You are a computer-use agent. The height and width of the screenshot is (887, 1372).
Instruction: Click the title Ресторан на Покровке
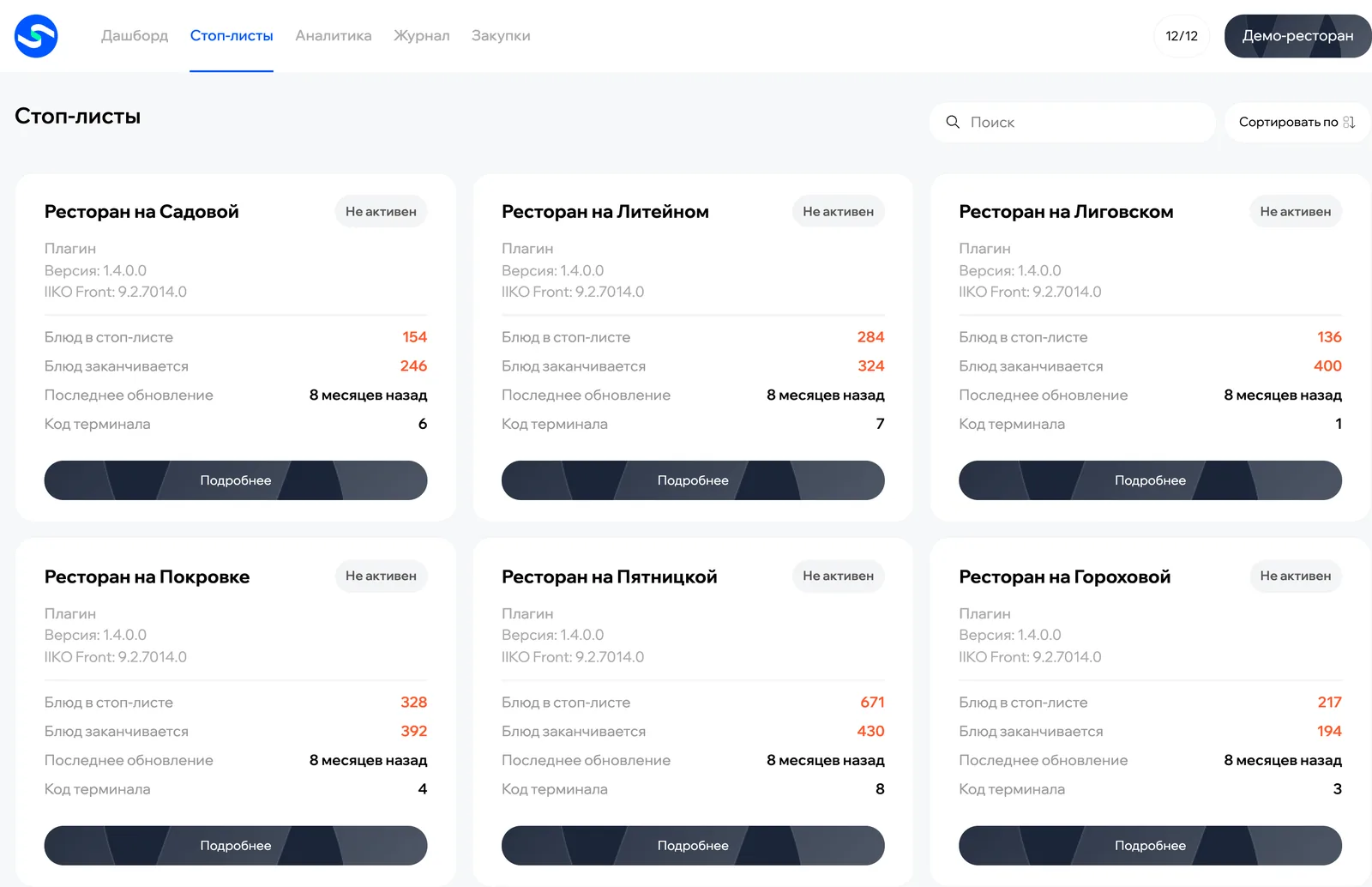point(147,576)
